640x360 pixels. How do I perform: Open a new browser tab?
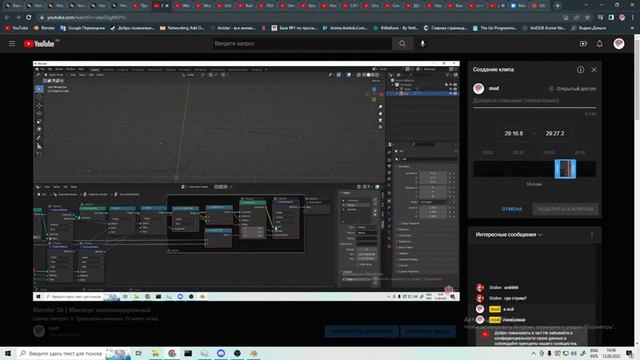pos(557,6)
